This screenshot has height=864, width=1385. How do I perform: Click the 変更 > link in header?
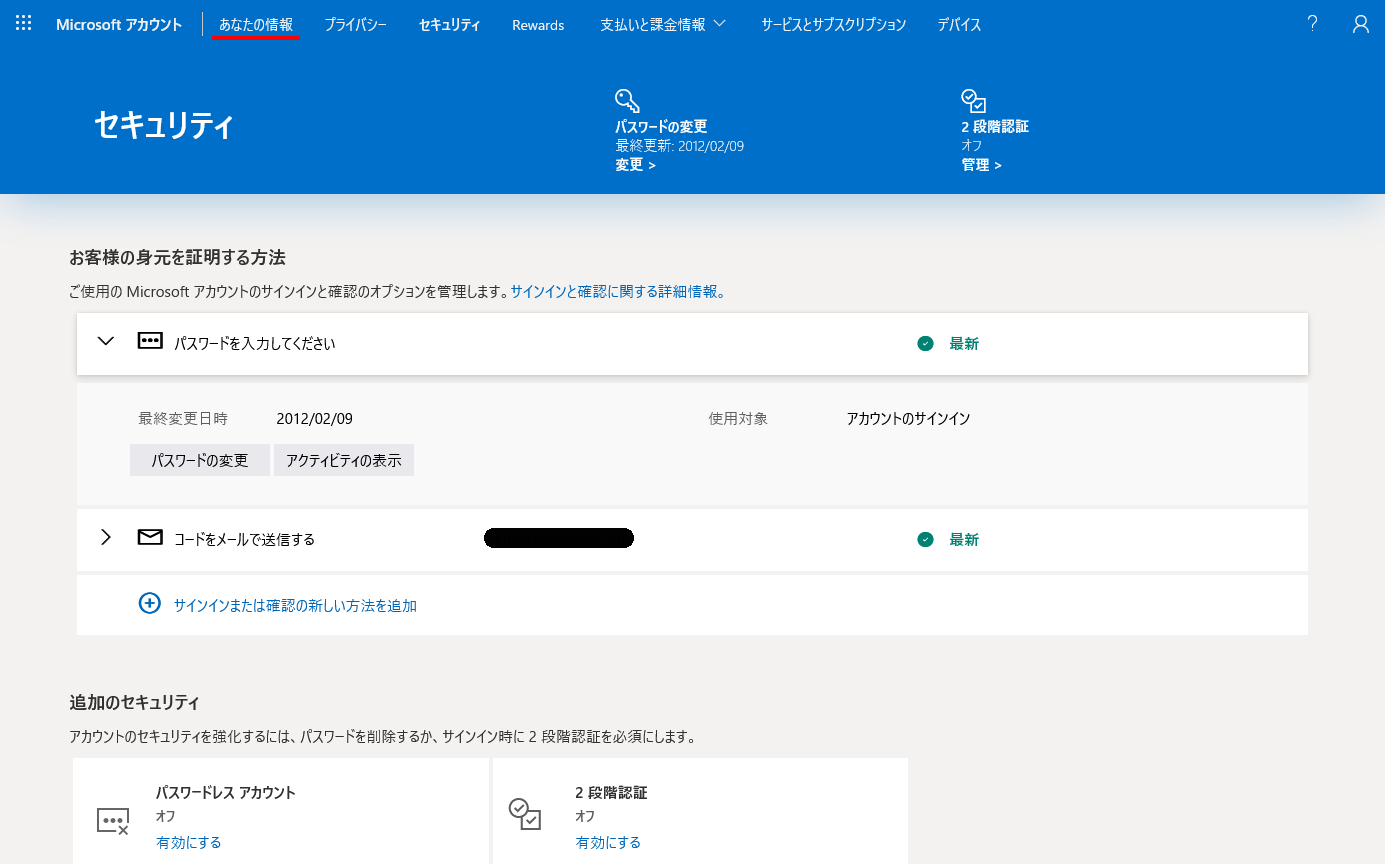(635, 165)
